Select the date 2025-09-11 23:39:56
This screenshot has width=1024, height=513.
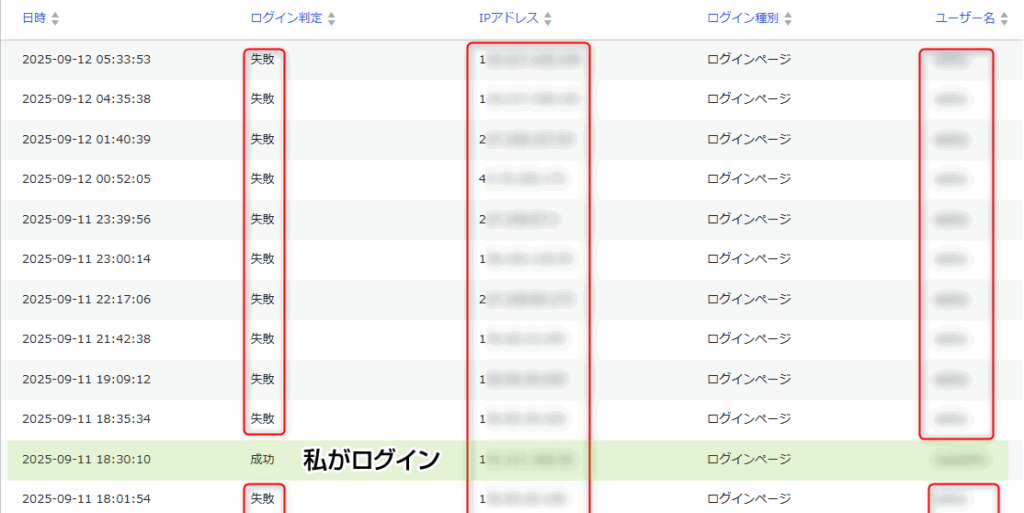coord(86,219)
